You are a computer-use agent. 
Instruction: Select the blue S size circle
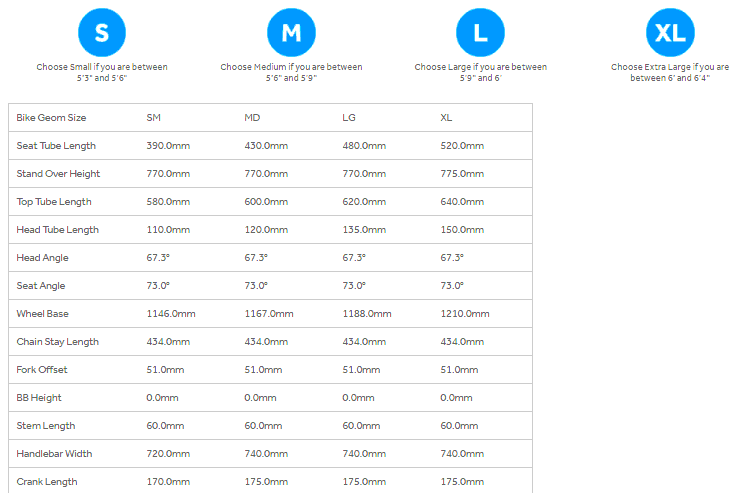pyautogui.click(x=101, y=34)
